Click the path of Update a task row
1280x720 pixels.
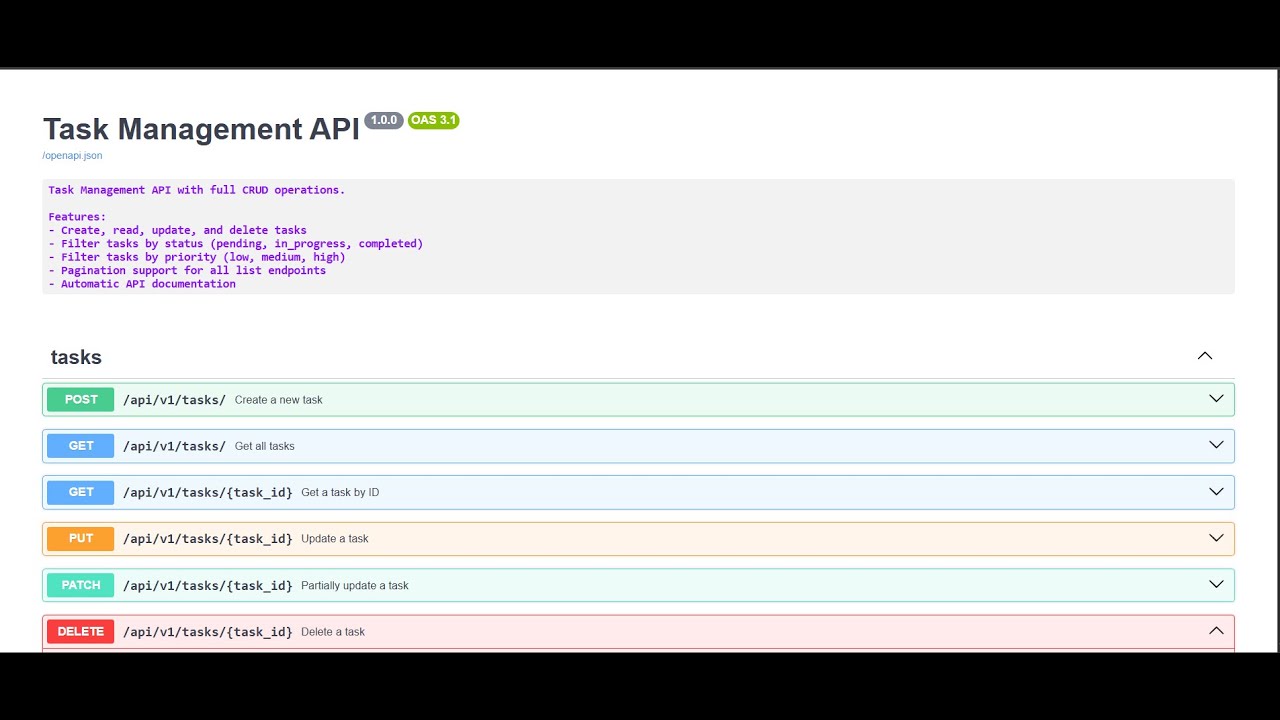tap(207, 539)
